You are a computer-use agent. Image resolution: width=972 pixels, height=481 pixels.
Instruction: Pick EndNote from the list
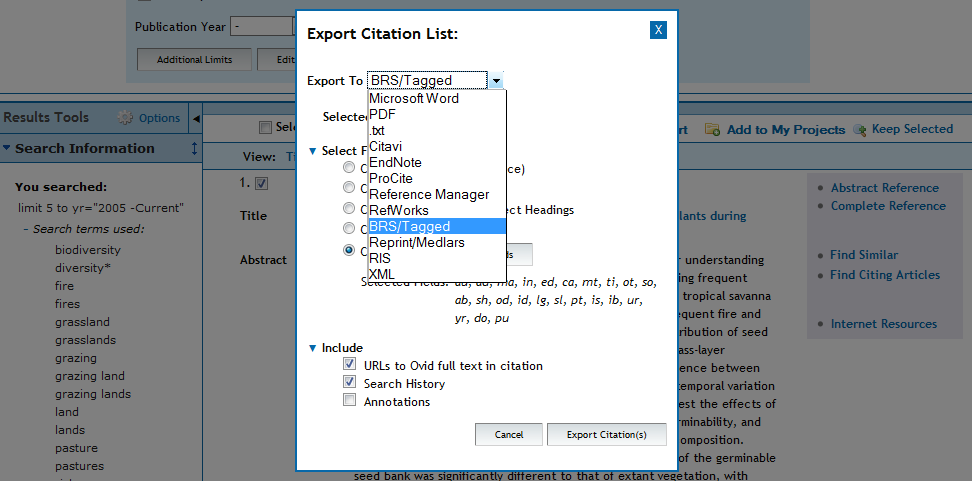coord(437,162)
